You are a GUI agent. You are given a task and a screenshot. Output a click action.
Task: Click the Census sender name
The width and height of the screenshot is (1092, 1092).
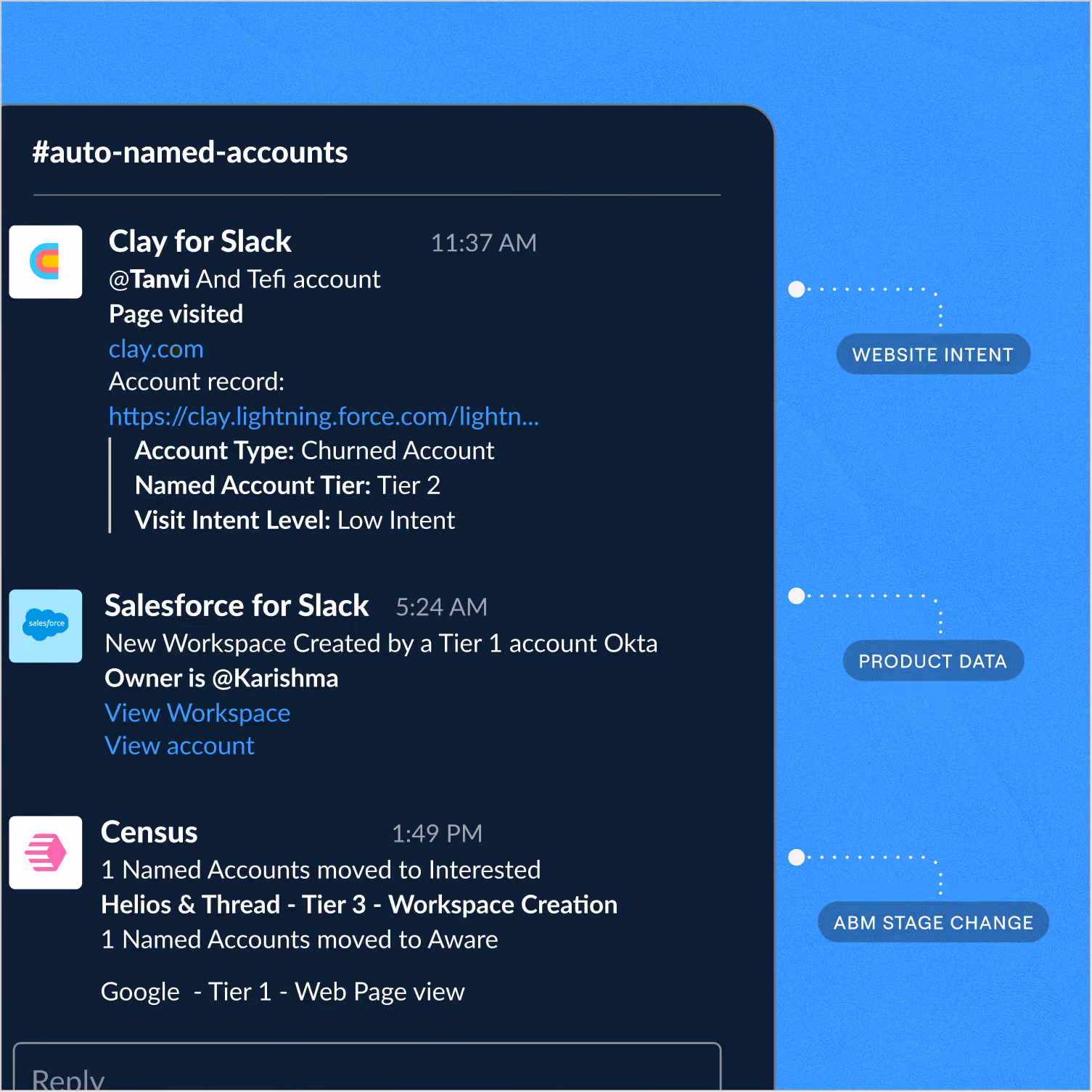point(149,832)
